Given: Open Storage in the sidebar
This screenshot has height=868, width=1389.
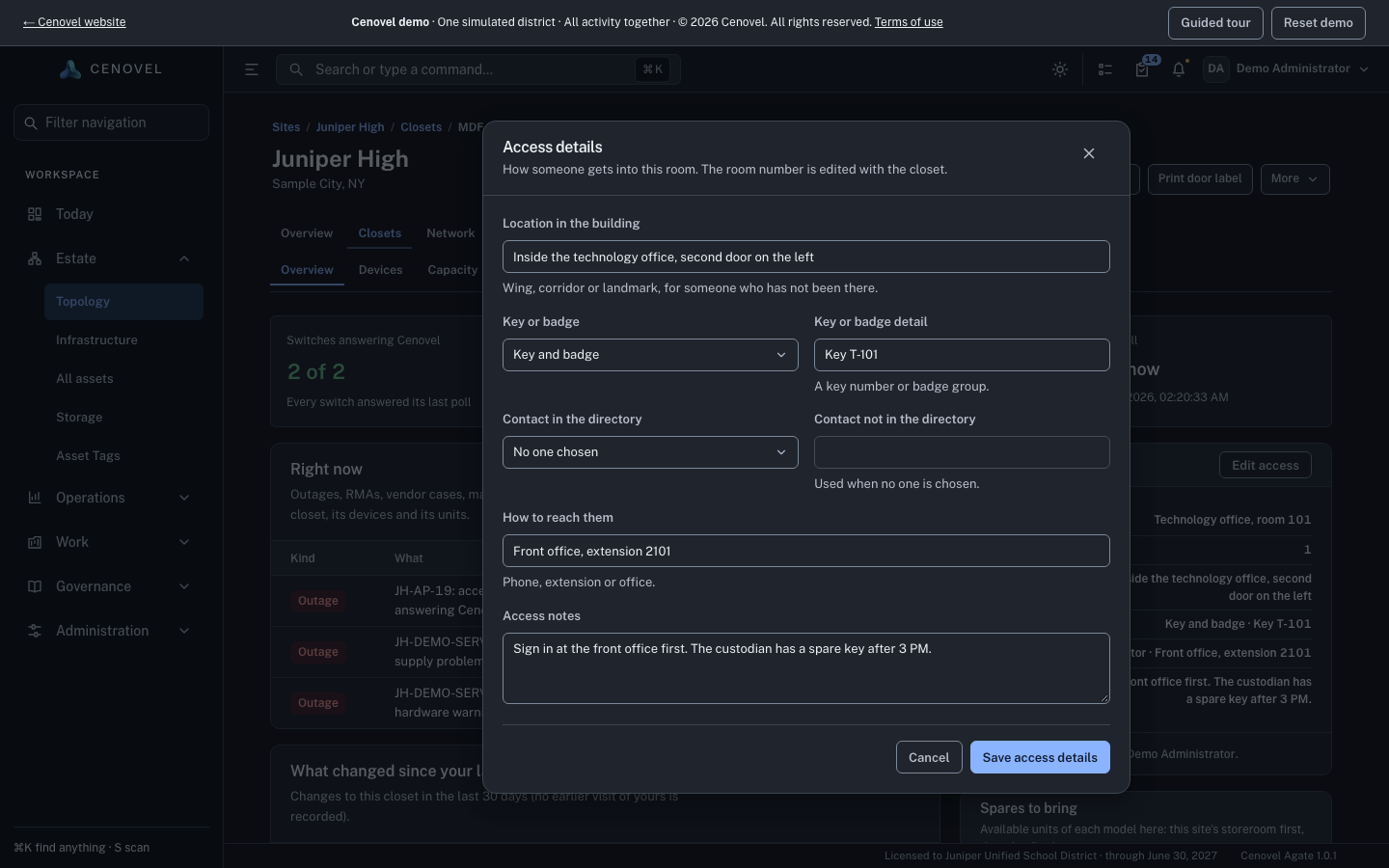Looking at the screenshot, I should (123, 418).
